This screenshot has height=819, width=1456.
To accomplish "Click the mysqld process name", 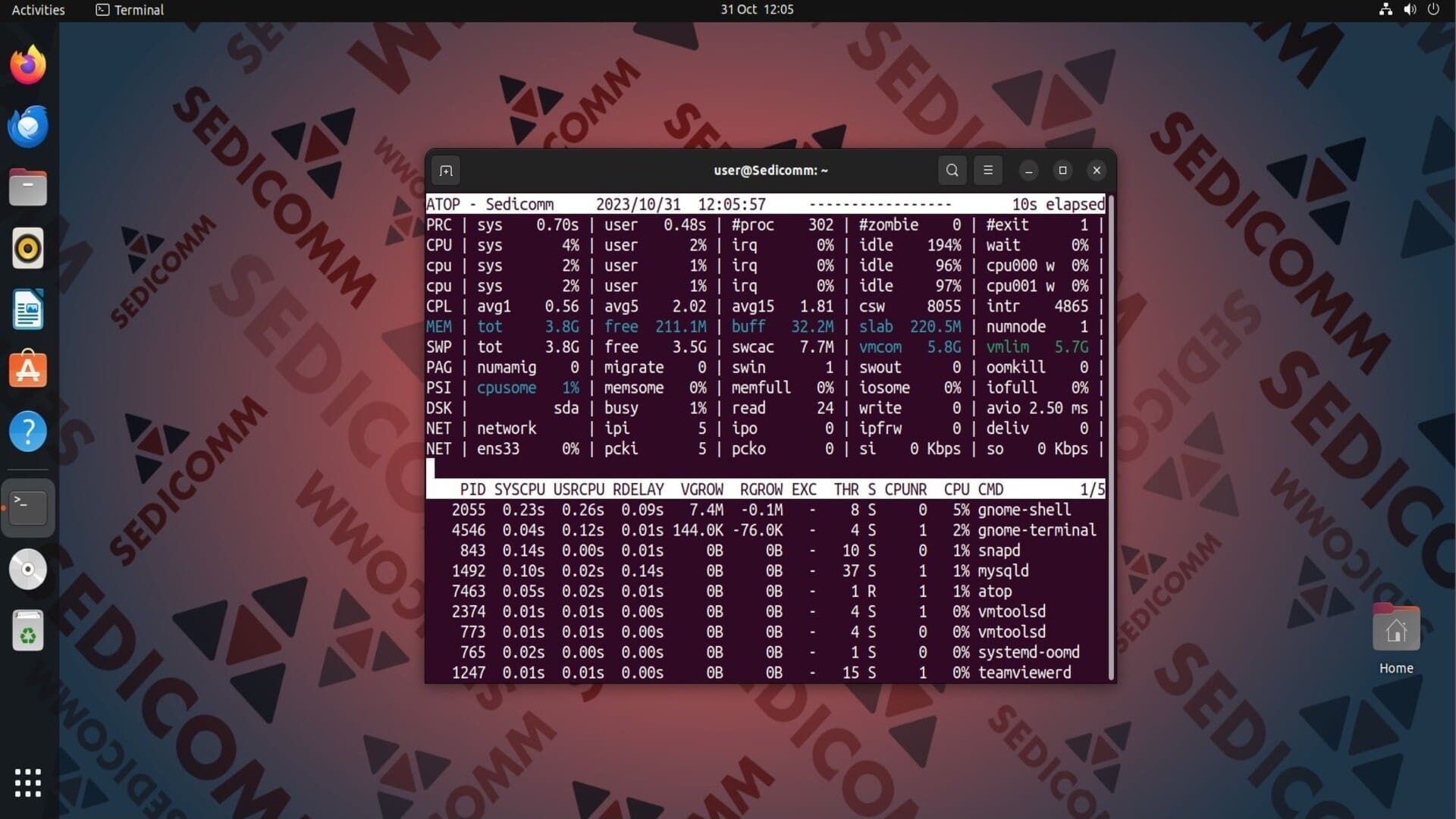I will click(1003, 571).
